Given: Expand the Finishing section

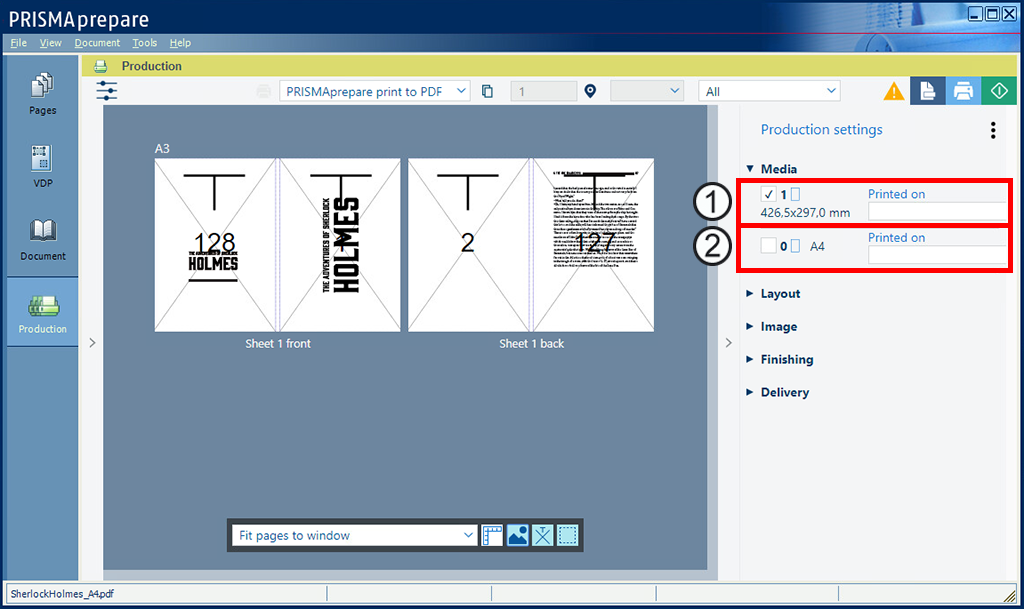Looking at the screenshot, I should [x=750, y=359].
